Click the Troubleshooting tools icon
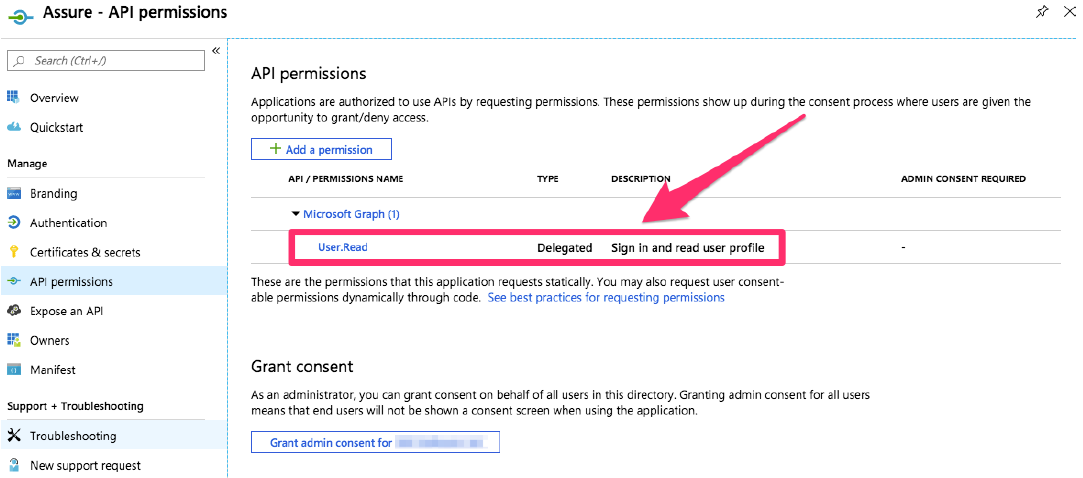The width and height of the screenshot is (1083, 478). (x=14, y=436)
